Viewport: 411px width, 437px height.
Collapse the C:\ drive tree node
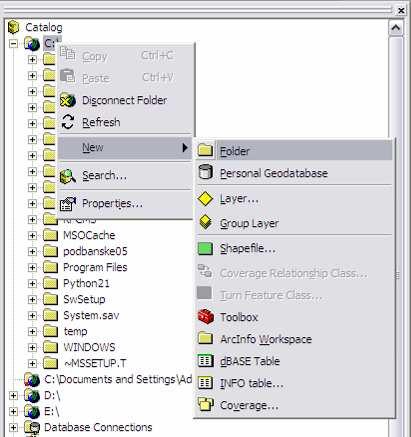pyautogui.click(x=13, y=43)
